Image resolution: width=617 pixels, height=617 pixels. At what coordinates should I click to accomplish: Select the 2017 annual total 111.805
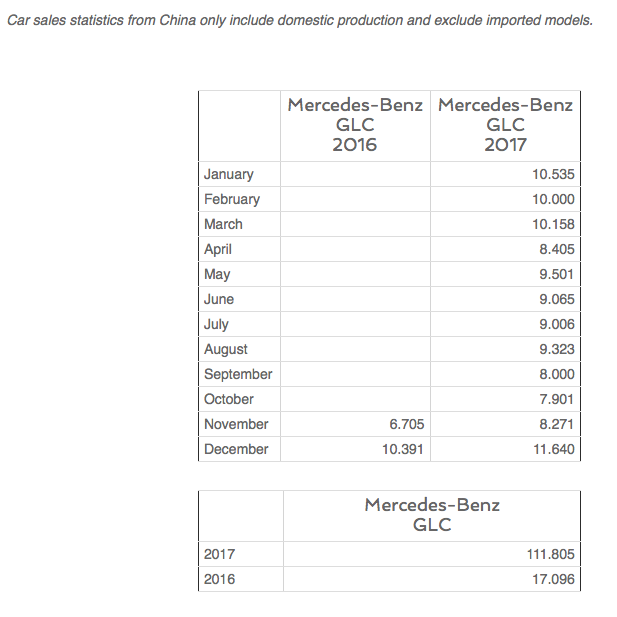coord(550,554)
